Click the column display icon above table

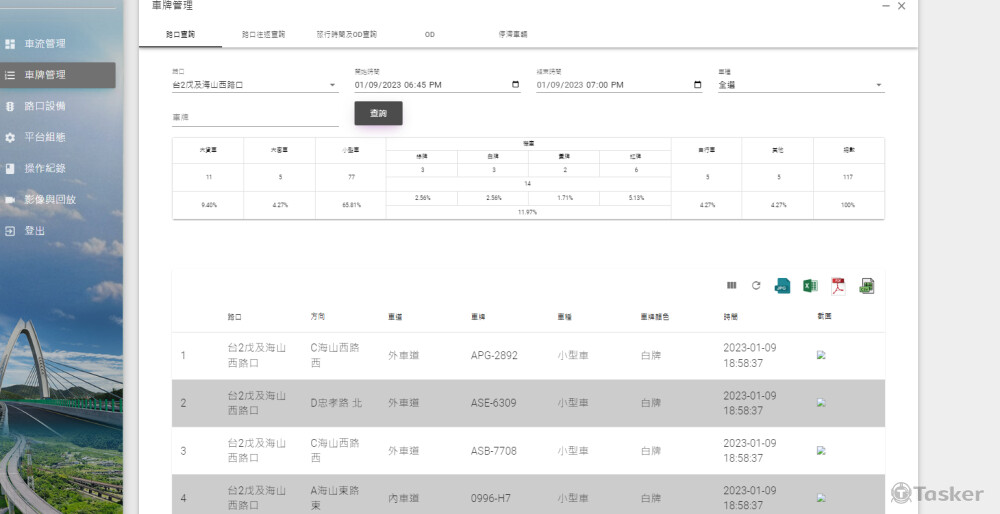pos(731,286)
